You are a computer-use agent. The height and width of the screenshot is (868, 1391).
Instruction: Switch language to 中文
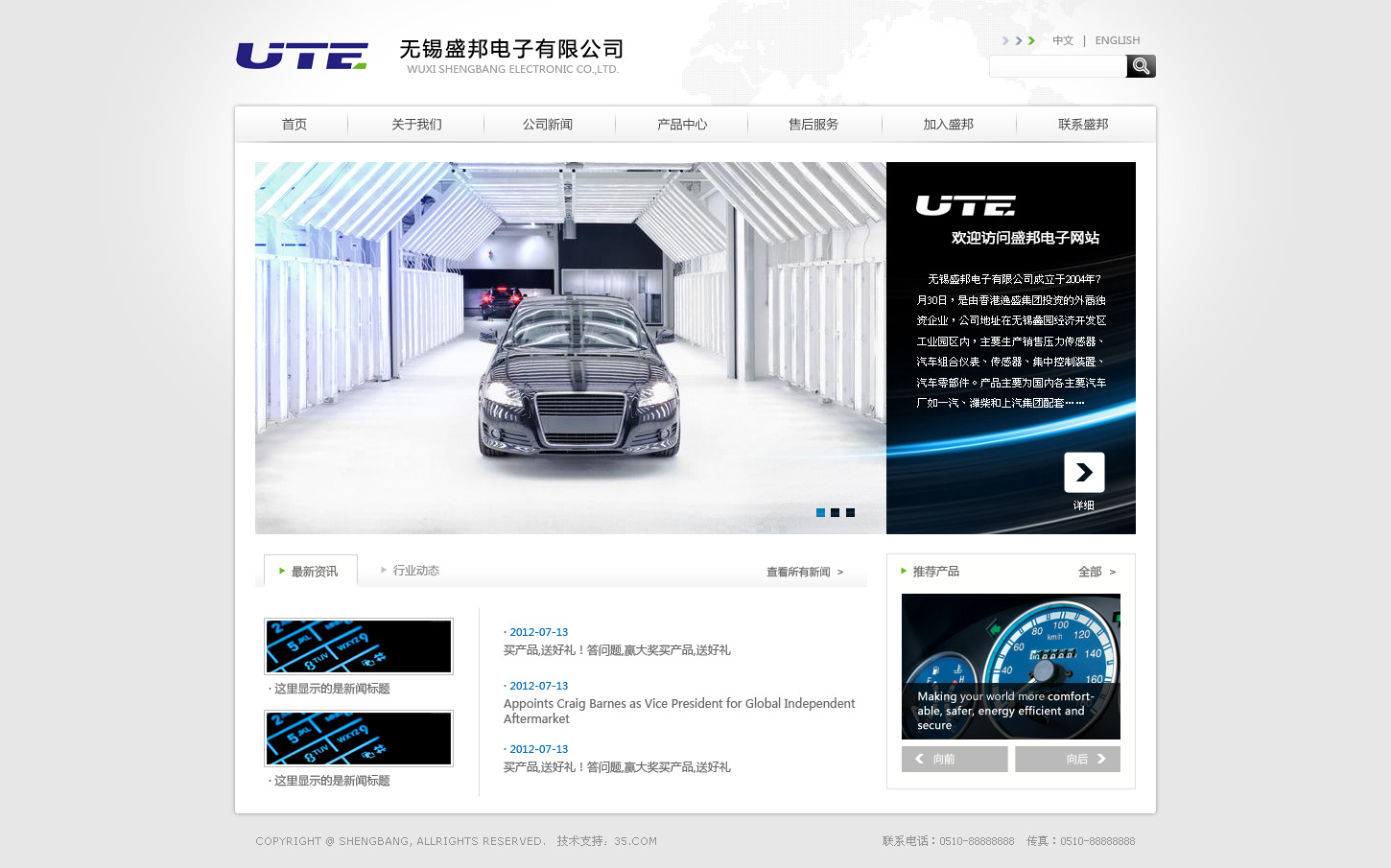point(1063,40)
